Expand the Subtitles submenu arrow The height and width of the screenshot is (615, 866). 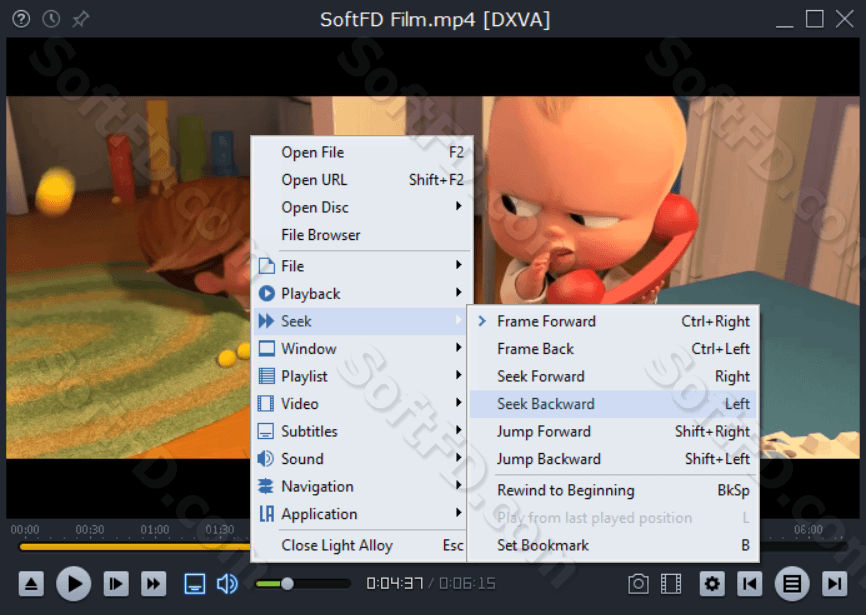point(458,430)
